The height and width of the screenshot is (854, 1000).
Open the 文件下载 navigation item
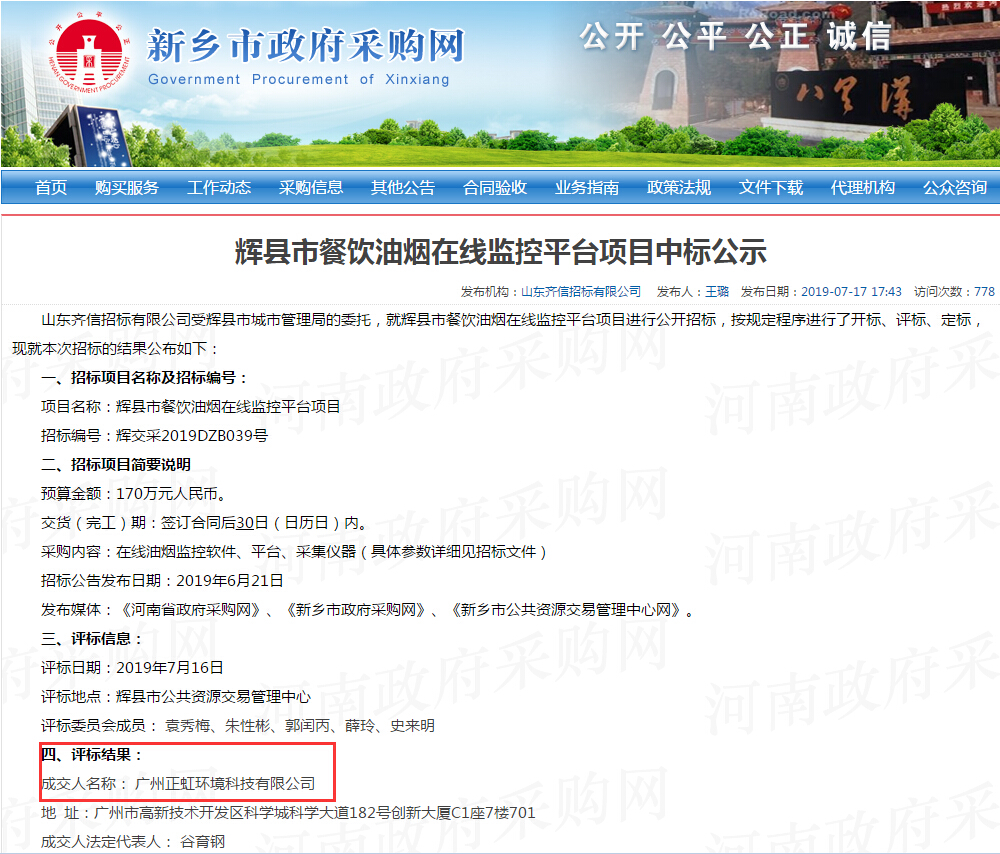tap(770, 188)
